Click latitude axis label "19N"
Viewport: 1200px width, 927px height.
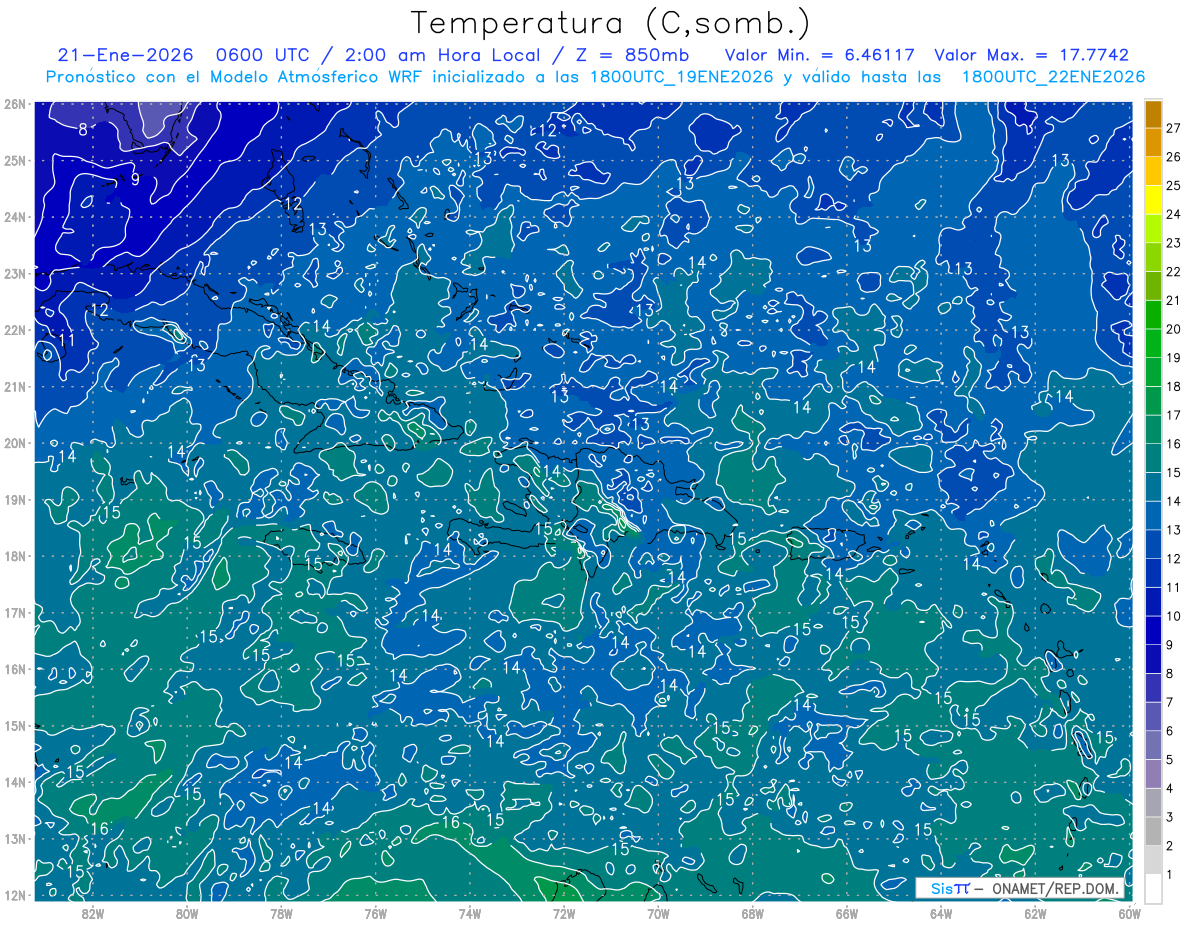(14, 499)
